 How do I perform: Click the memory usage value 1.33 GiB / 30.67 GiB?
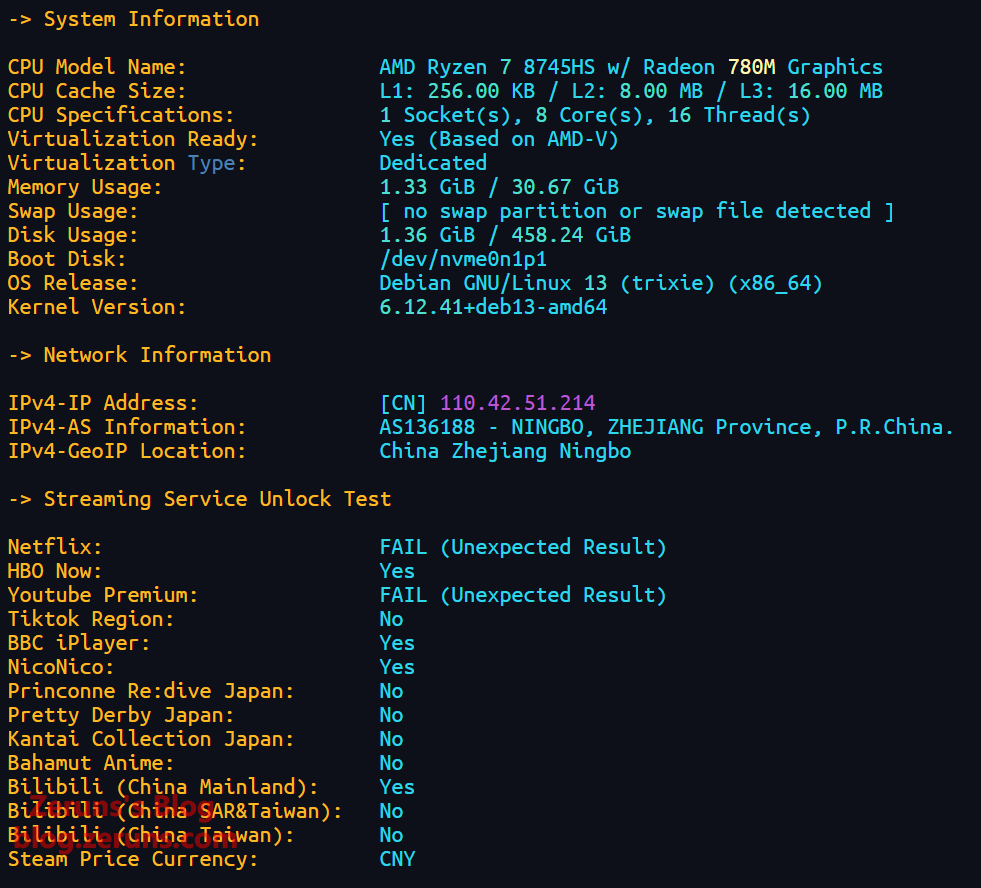coord(498,187)
